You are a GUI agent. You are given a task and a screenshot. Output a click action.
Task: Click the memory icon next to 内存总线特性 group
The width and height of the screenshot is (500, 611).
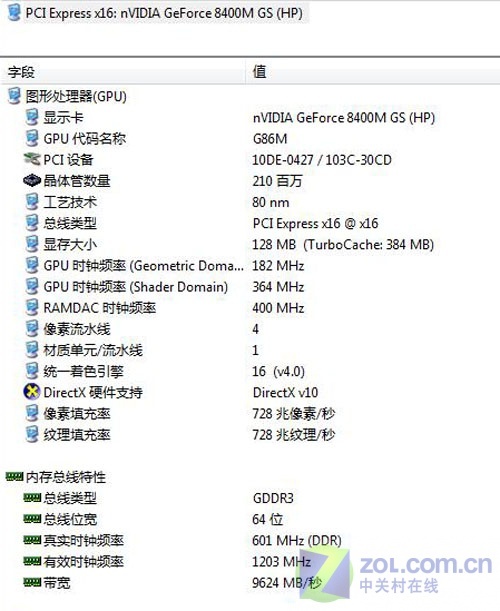(14, 476)
